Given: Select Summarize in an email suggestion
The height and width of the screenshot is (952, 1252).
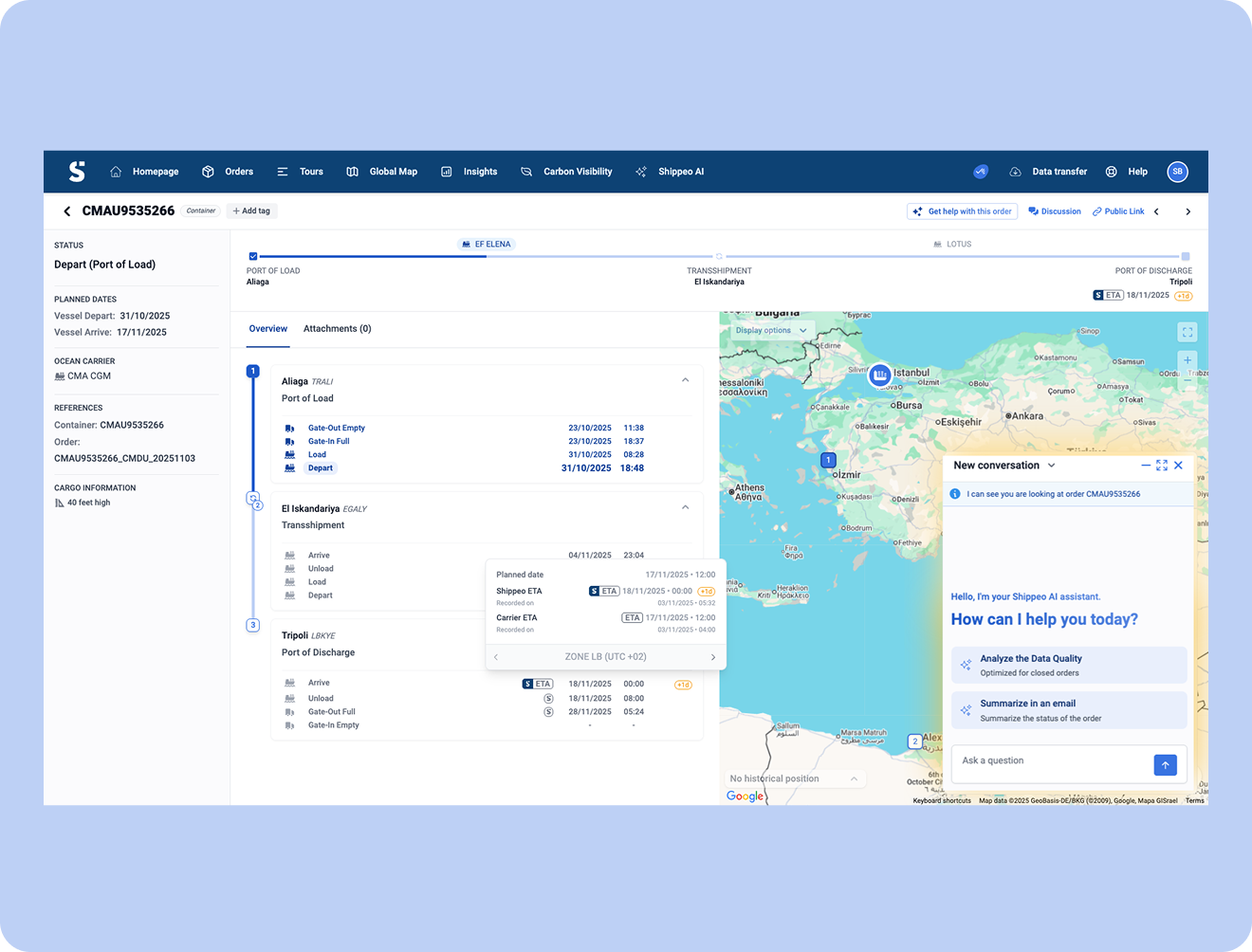Looking at the screenshot, I should pos(1069,710).
